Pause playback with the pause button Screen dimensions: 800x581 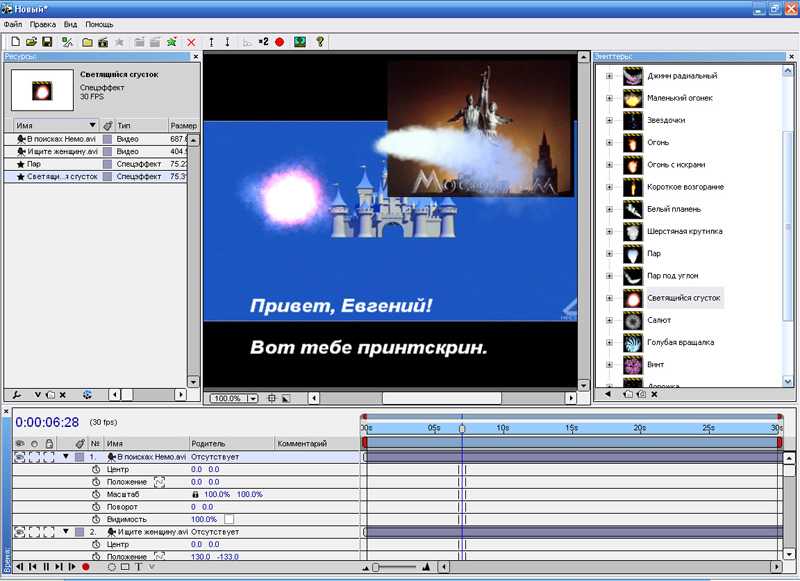point(46,567)
